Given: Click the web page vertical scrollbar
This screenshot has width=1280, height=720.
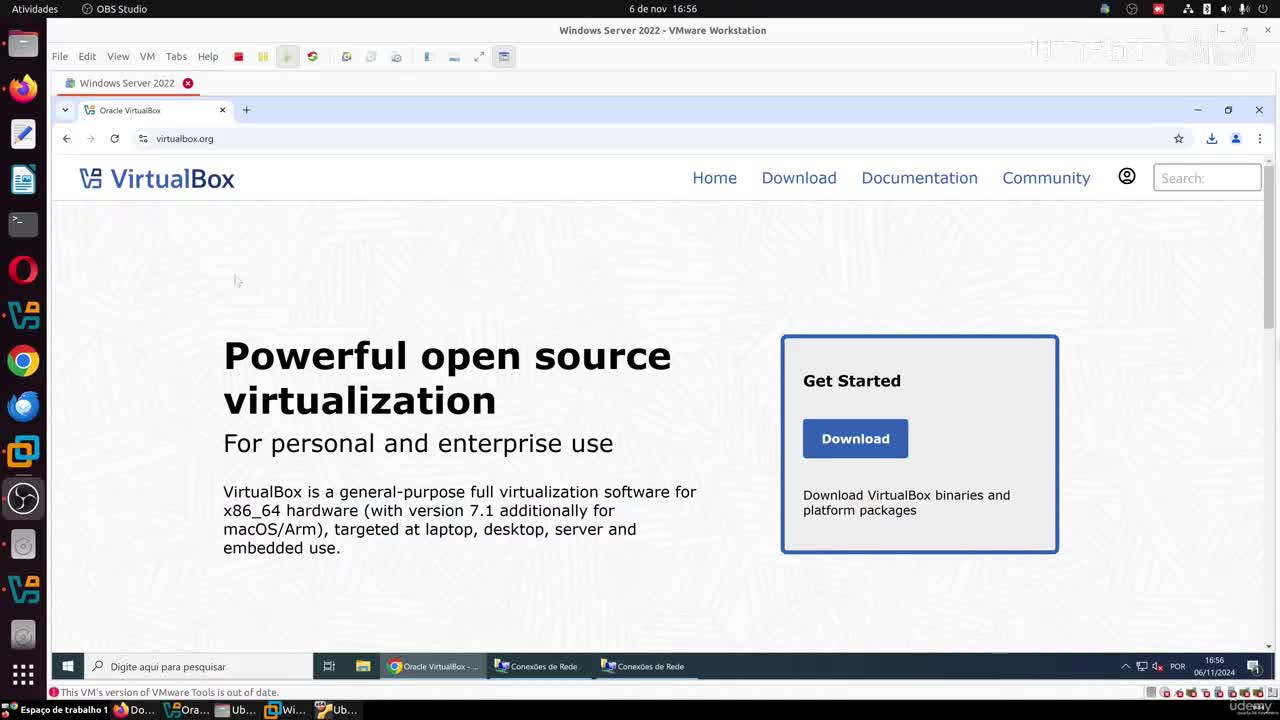Looking at the screenshot, I should pyautogui.click(x=1269, y=246).
